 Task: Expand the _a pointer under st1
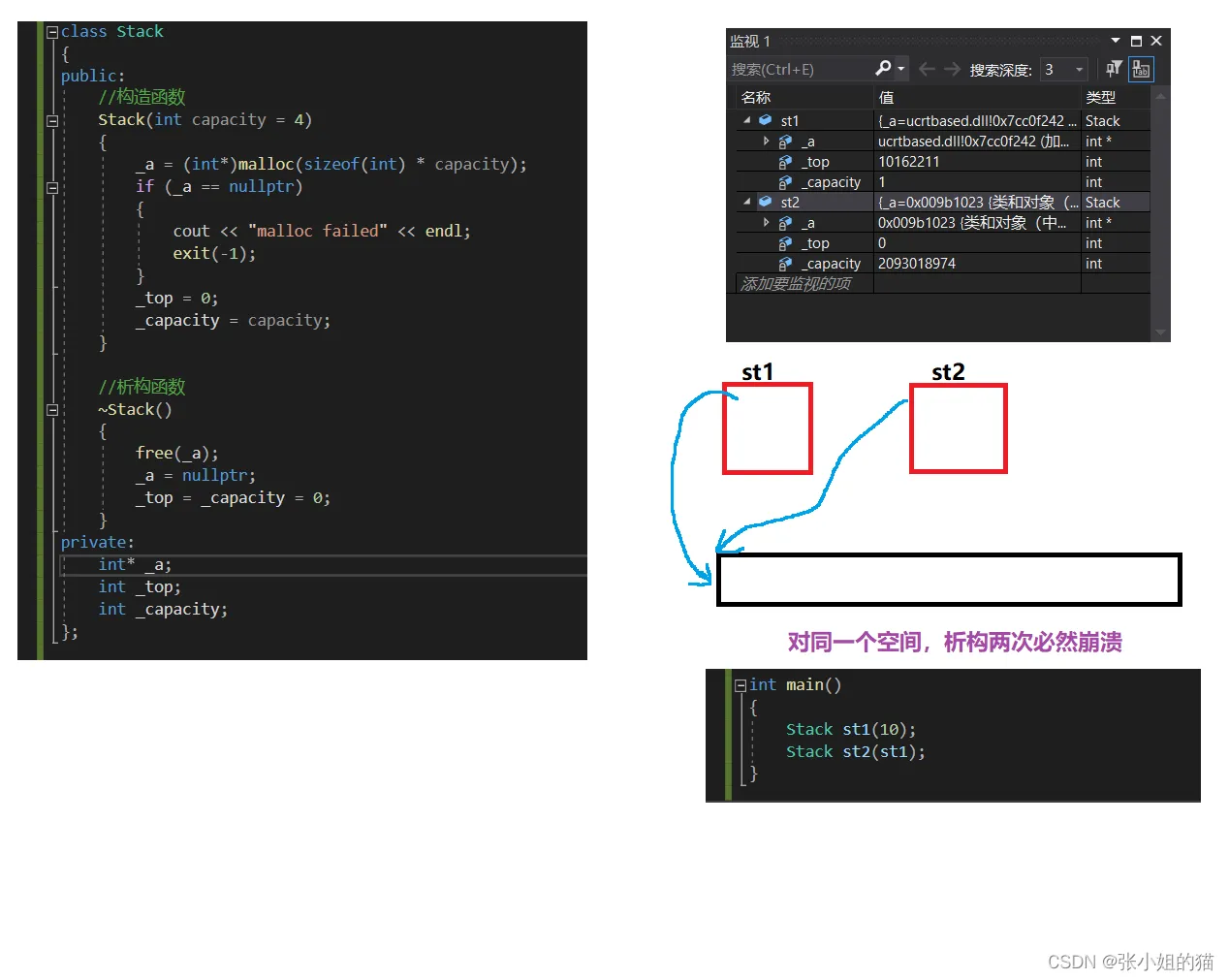point(766,141)
